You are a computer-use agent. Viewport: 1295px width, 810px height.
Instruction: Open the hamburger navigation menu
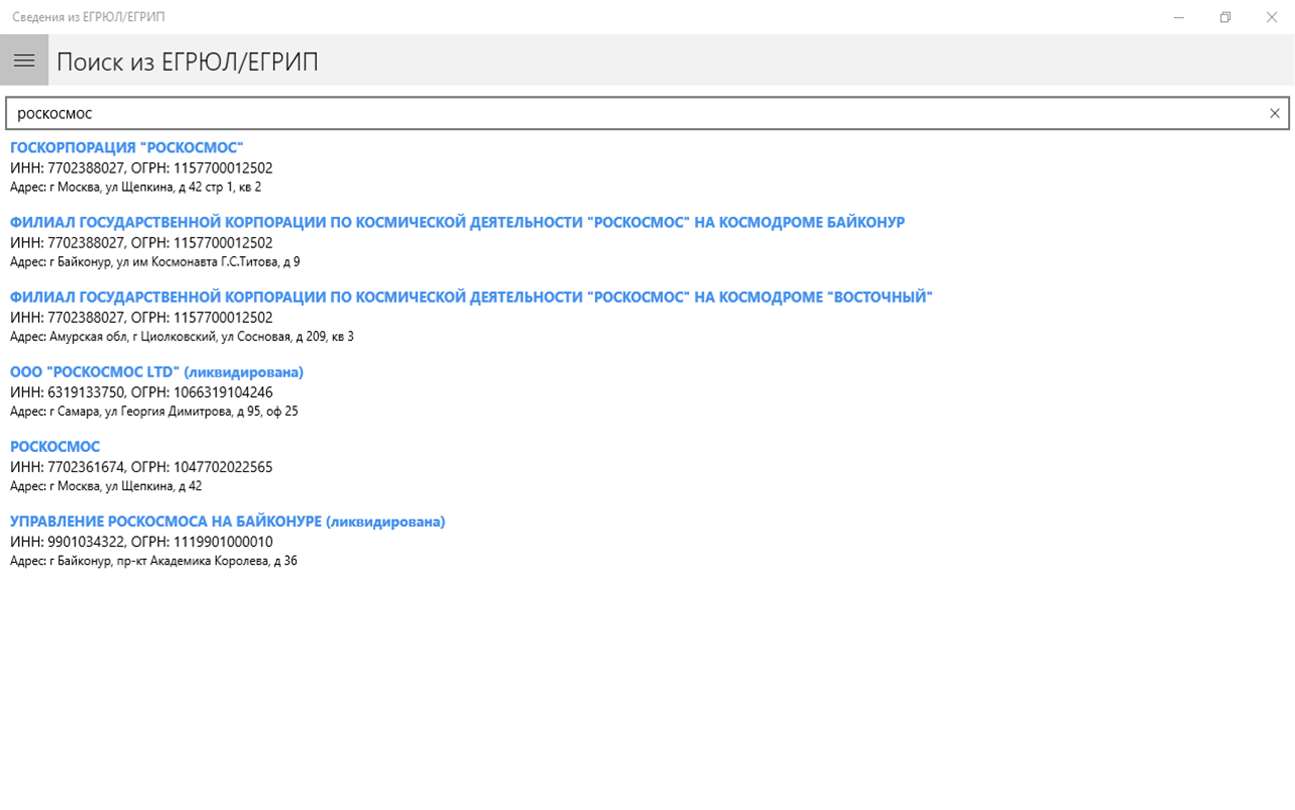coord(24,61)
